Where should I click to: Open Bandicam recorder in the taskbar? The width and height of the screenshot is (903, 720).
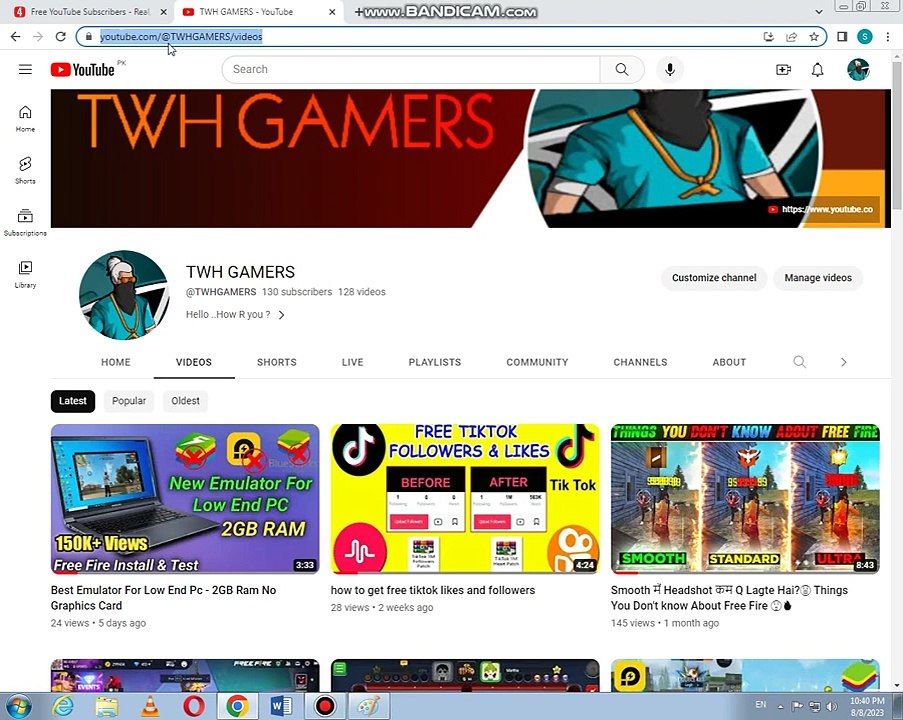tap(325, 706)
